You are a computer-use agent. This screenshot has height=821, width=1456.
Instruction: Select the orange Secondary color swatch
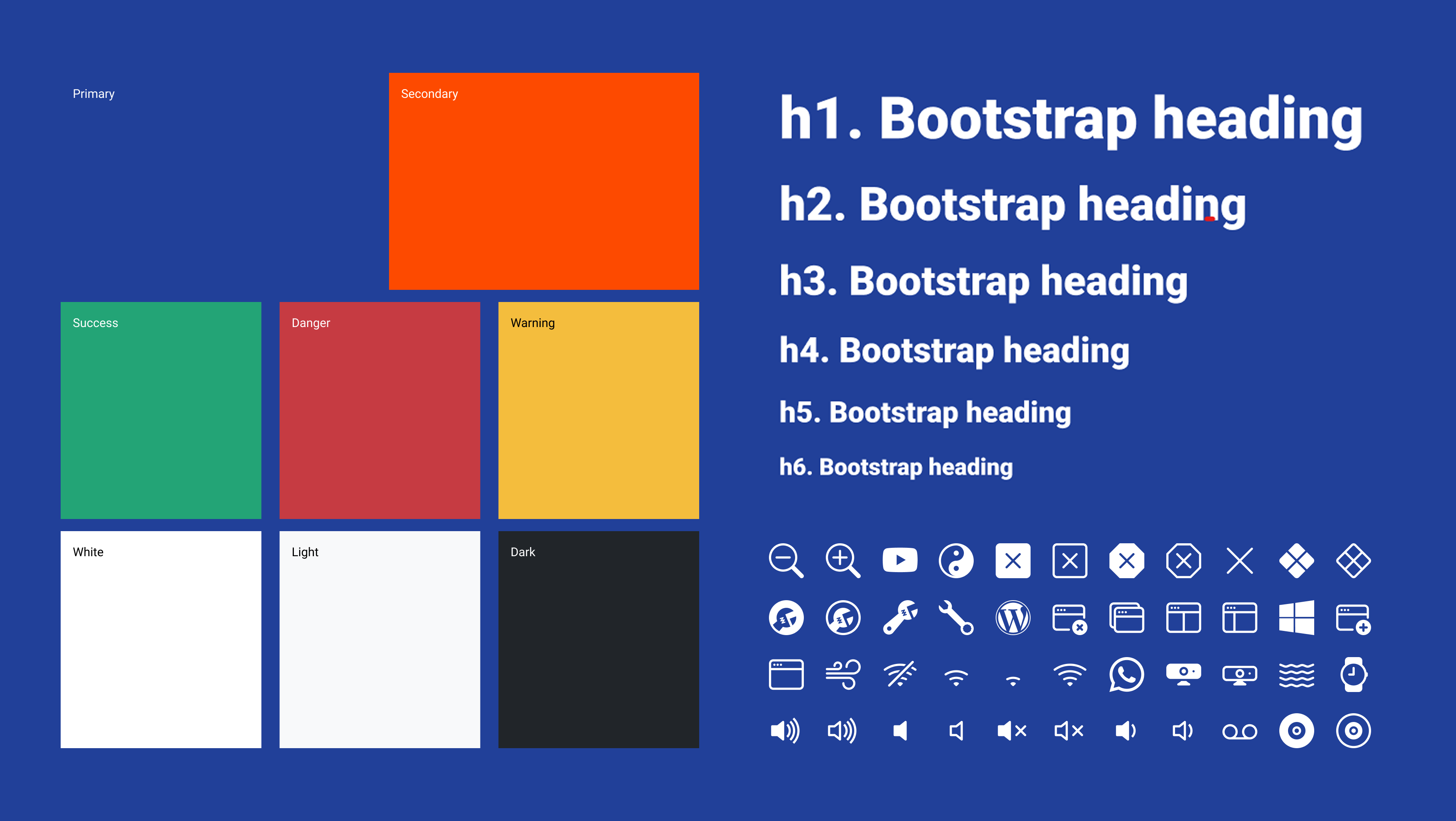[x=544, y=181]
